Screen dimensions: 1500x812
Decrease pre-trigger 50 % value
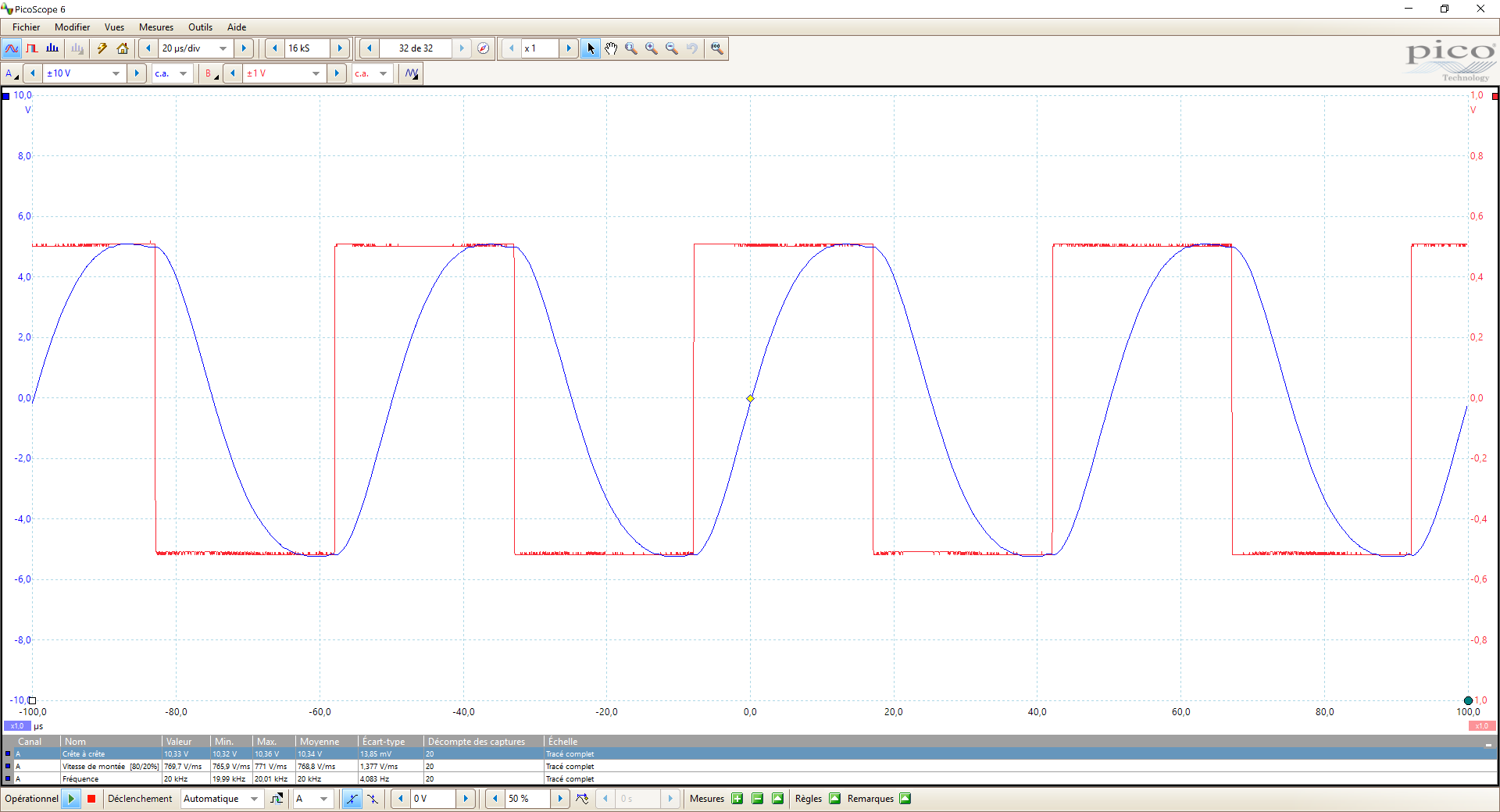[x=495, y=799]
